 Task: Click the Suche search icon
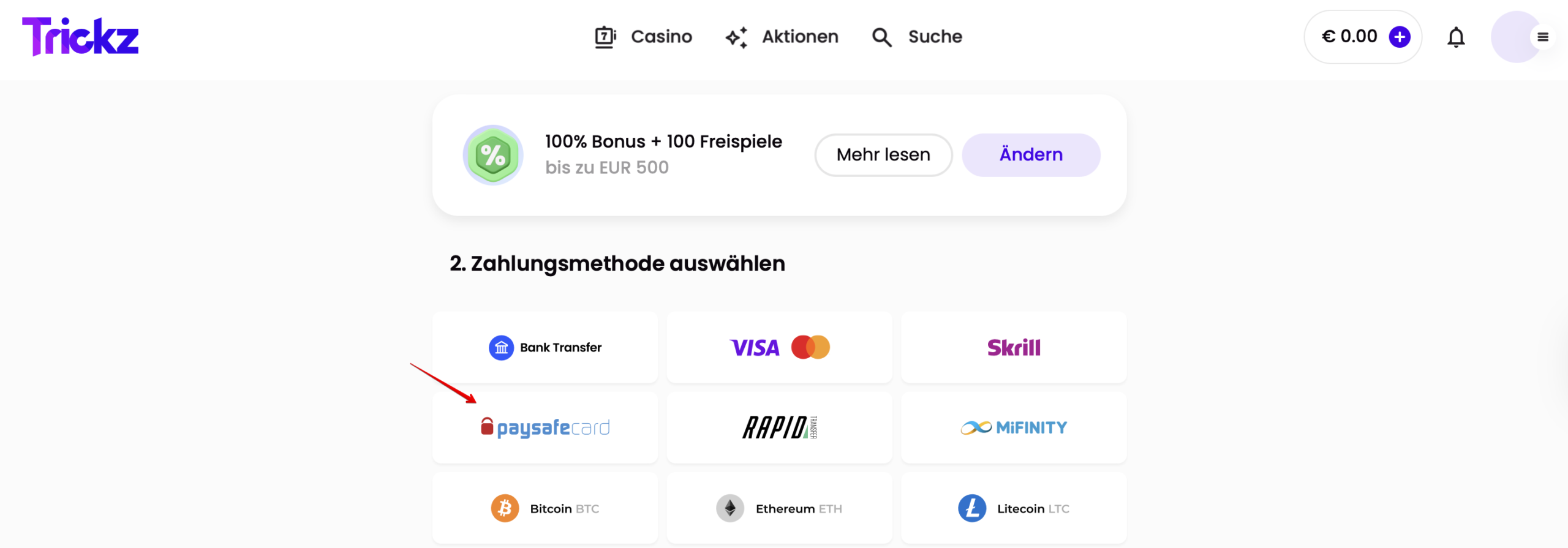881,37
